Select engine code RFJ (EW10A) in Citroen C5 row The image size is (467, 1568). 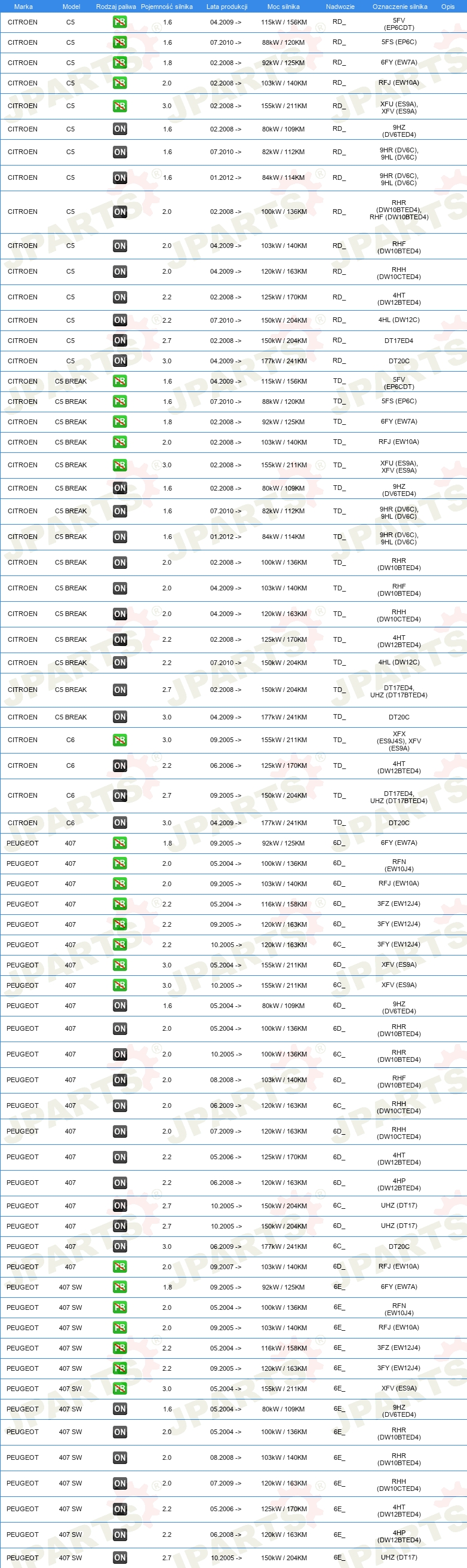tap(399, 83)
